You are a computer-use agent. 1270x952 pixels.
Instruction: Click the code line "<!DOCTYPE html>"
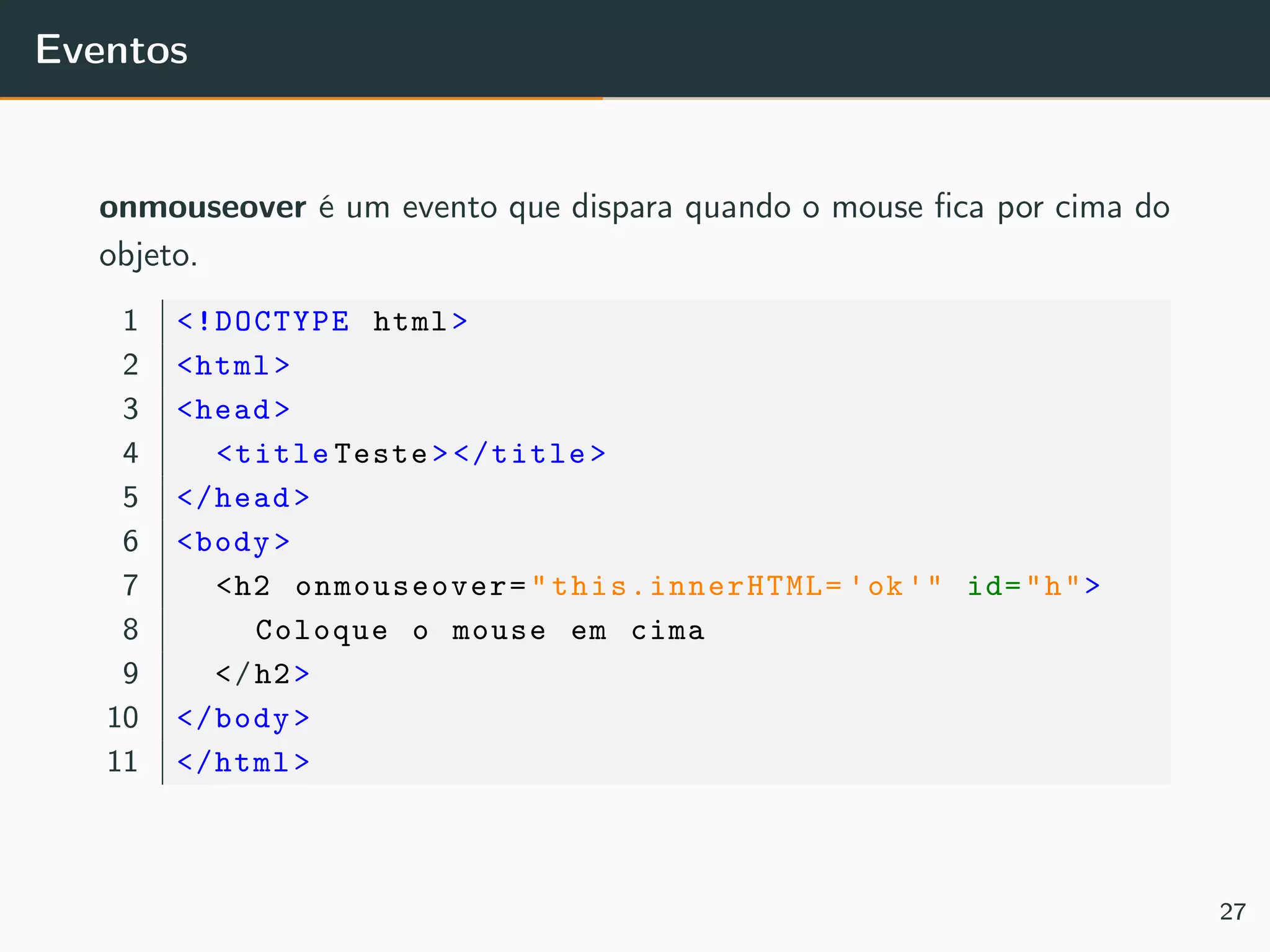[x=322, y=321]
